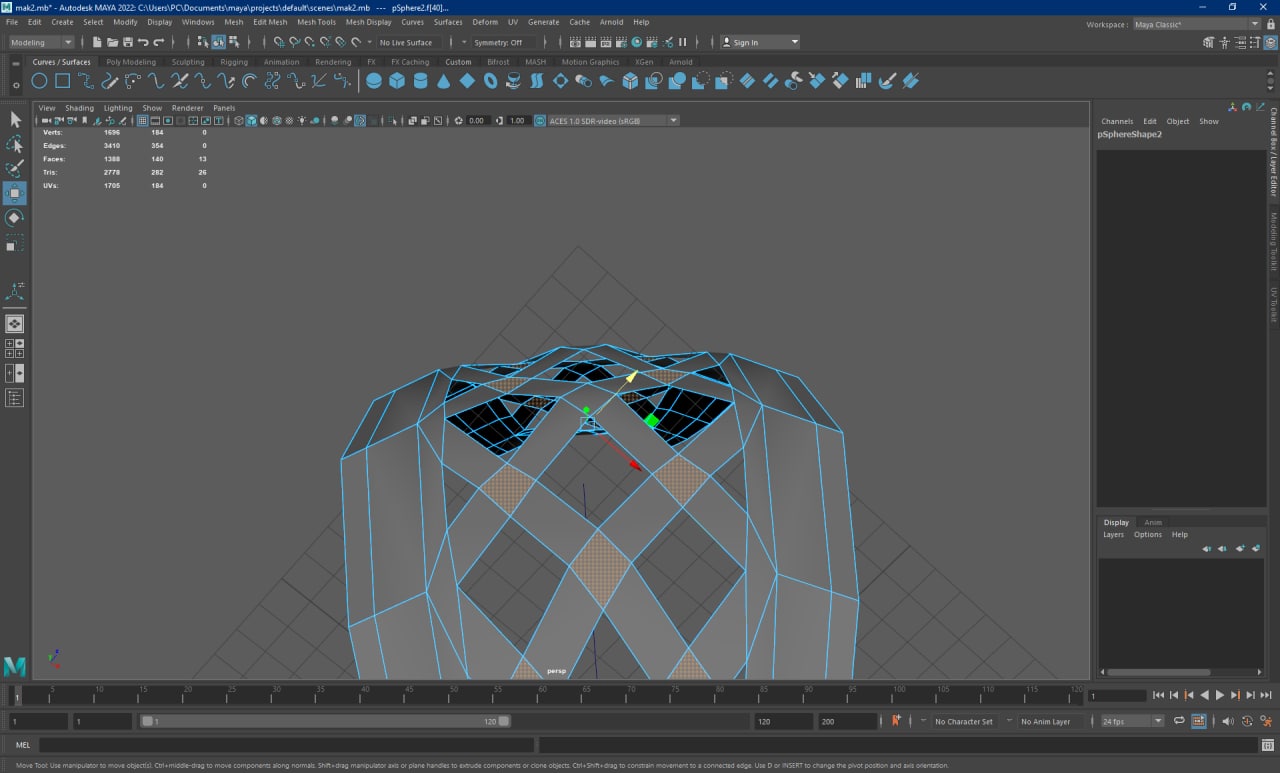This screenshot has height=773, width=1280.
Task: Switch to the Anim tab in Layer Editor
Action: tap(1153, 522)
